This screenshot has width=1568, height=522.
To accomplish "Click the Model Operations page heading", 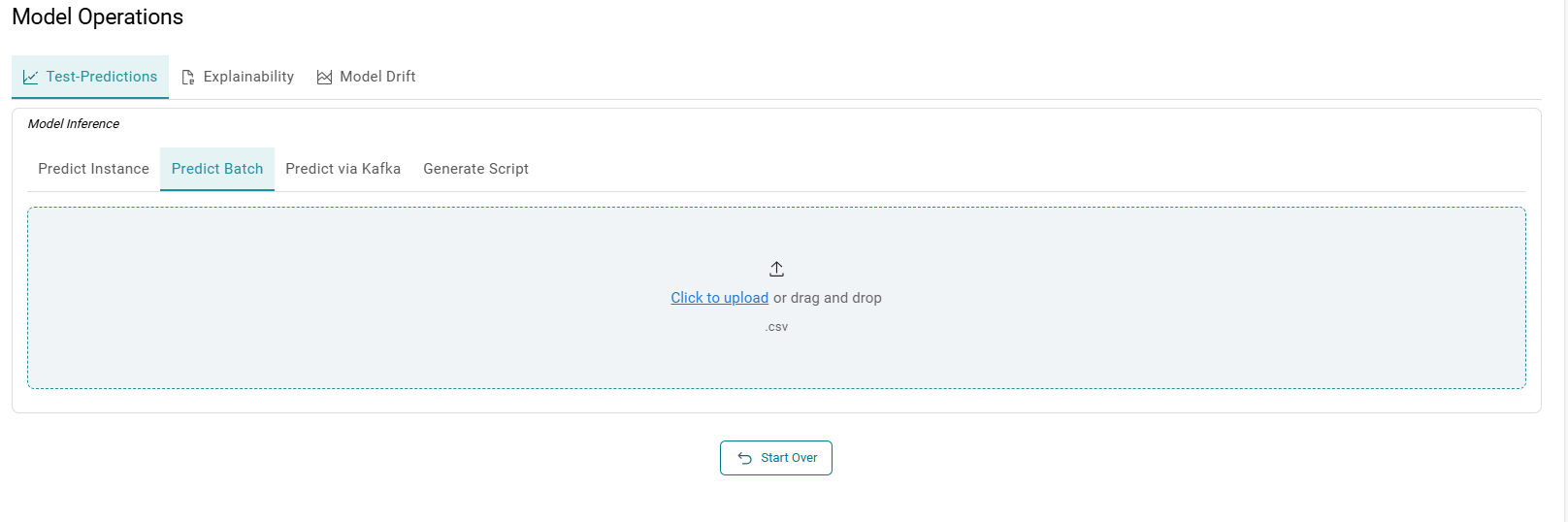I will 97,17.
